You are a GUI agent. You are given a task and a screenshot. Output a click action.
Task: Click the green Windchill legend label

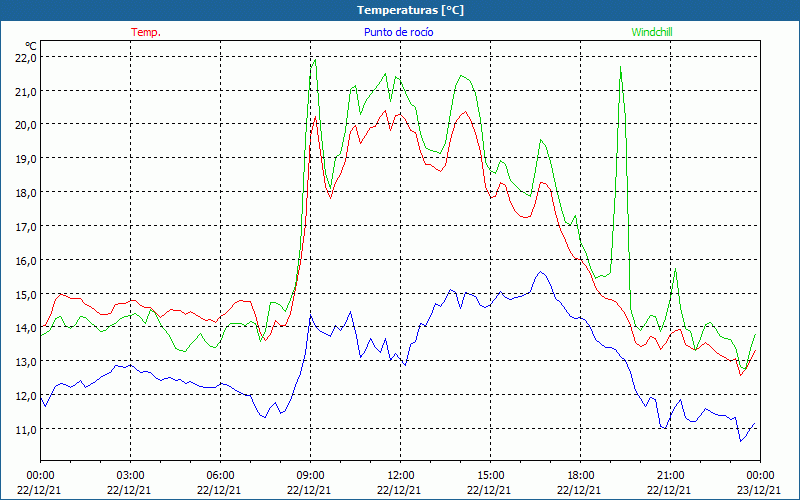[652, 32]
